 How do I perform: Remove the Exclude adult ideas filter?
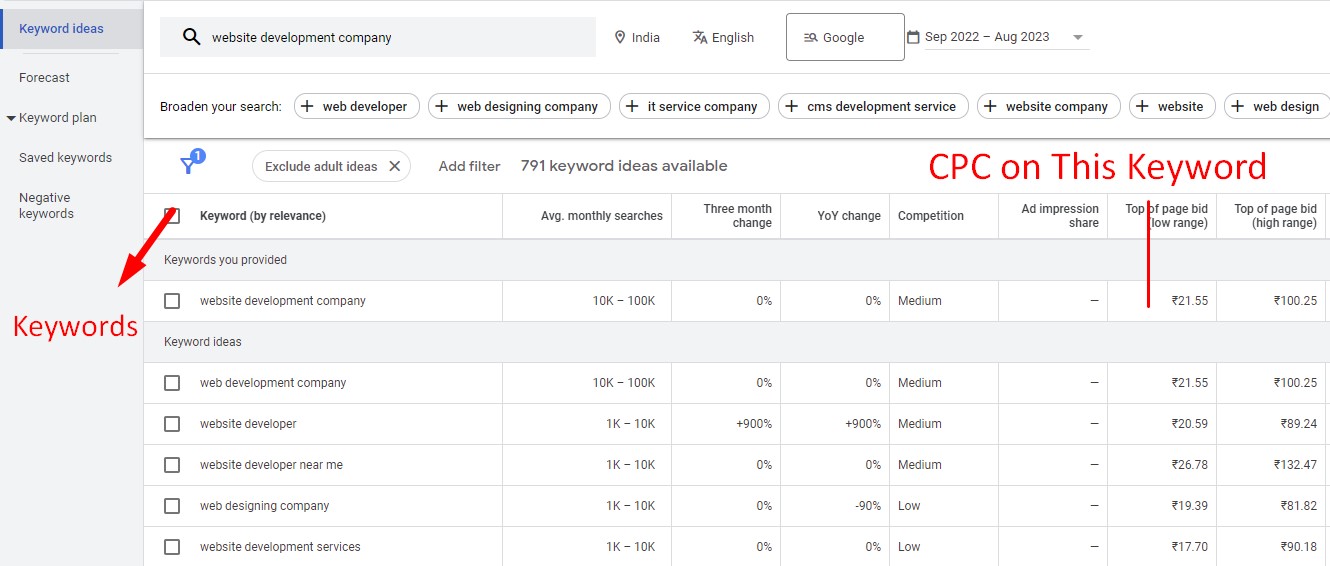click(x=394, y=167)
